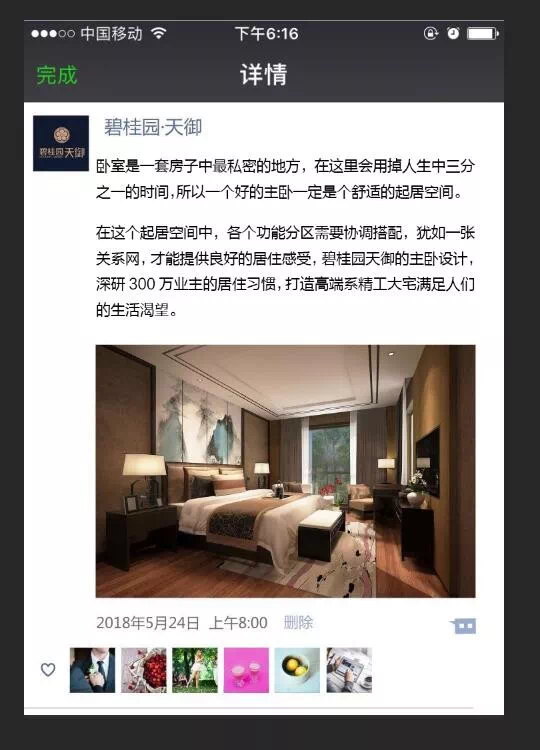Tap the alarm clock status icon
Image resolution: width=540 pixels, height=750 pixels.
point(452,33)
